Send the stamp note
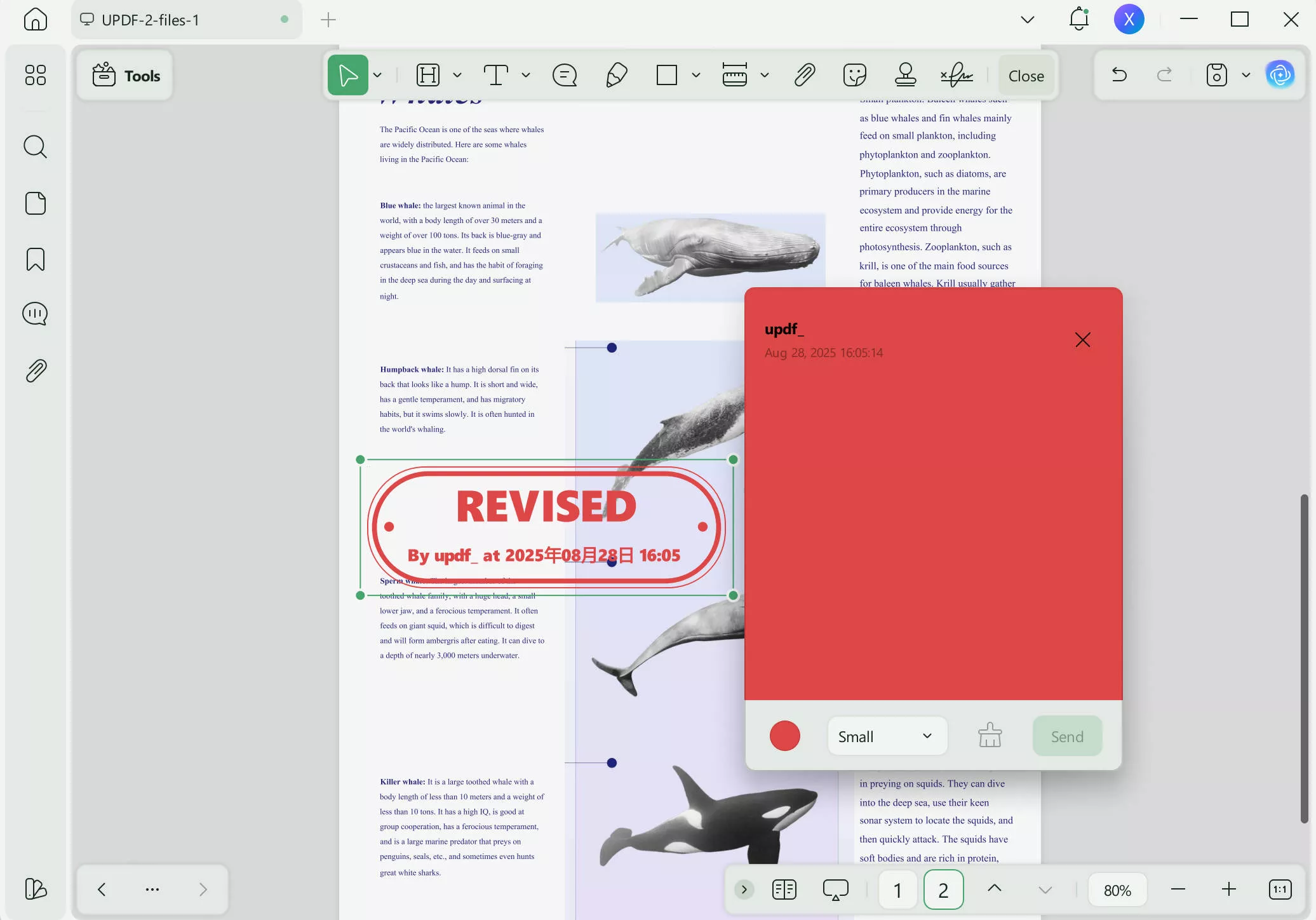Screen dimensions: 1316x920 (x=1067, y=736)
